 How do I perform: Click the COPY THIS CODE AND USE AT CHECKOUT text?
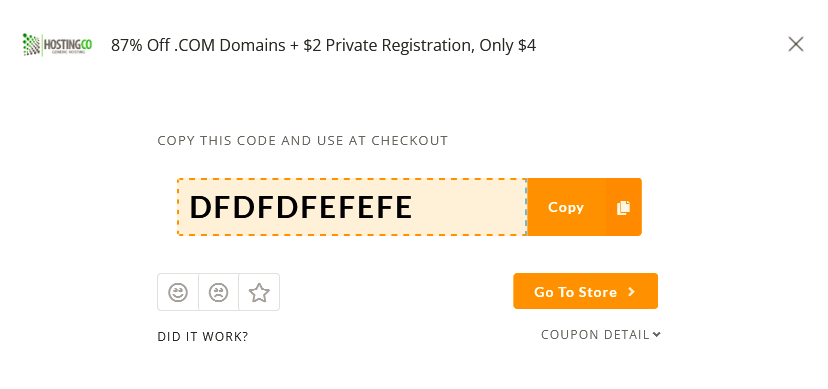(x=303, y=140)
